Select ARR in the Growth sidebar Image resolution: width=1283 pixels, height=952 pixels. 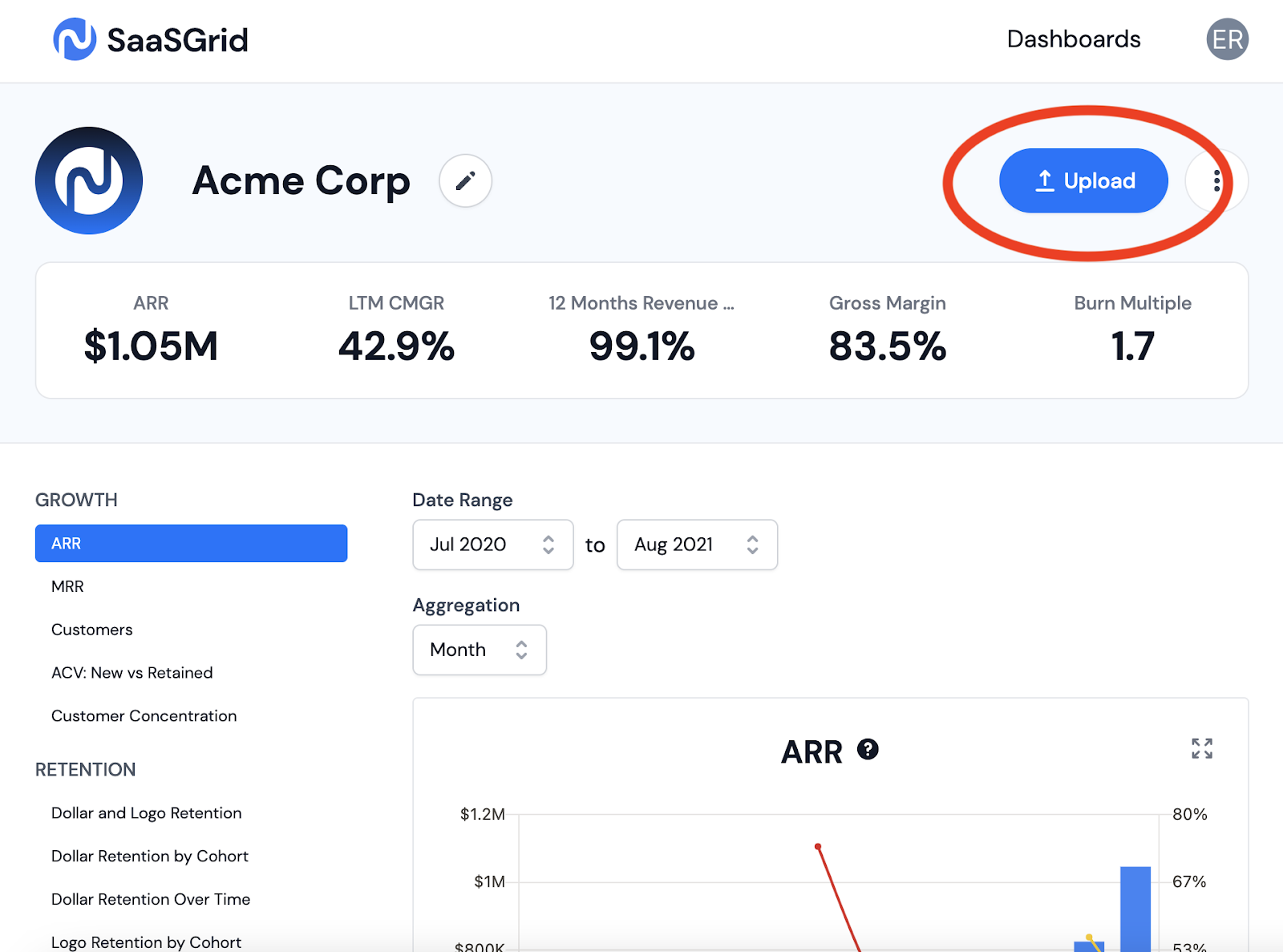(191, 543)
